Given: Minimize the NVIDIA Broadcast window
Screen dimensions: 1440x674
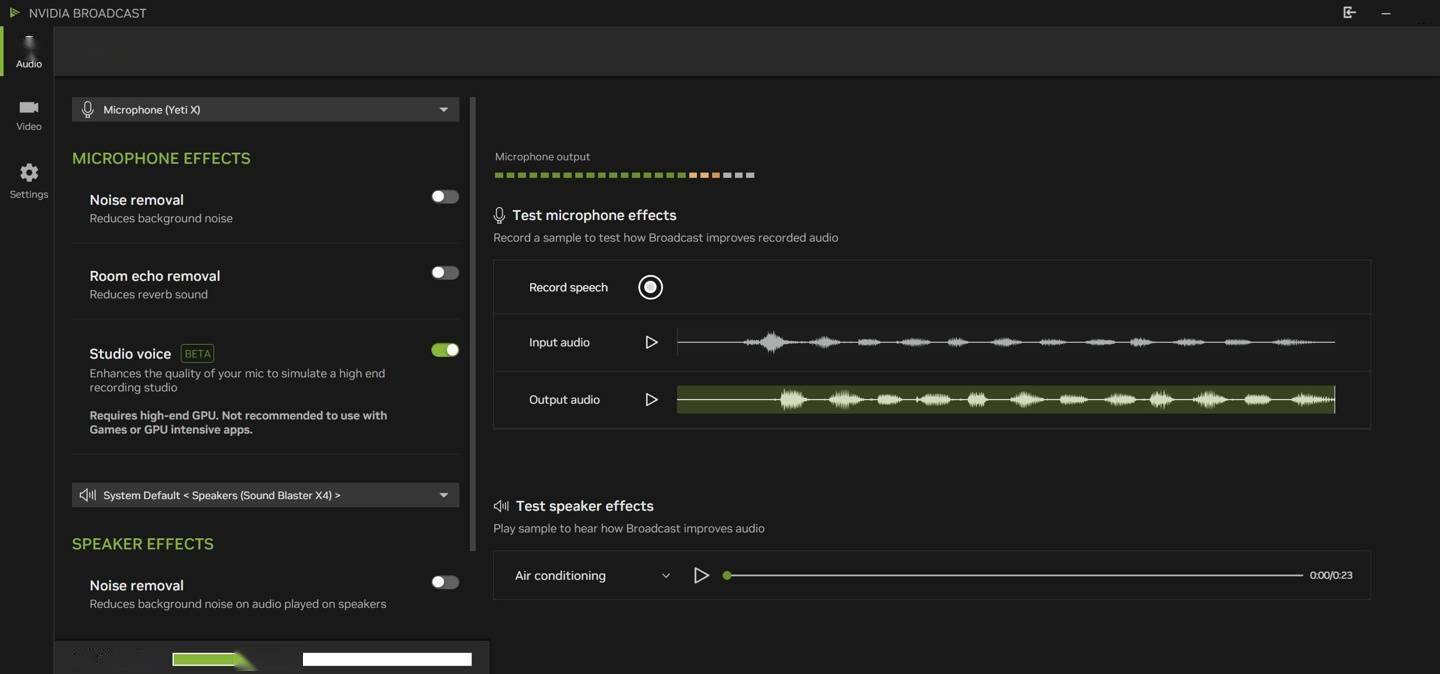Looking at the screenshot, I should coord(1386,13).
